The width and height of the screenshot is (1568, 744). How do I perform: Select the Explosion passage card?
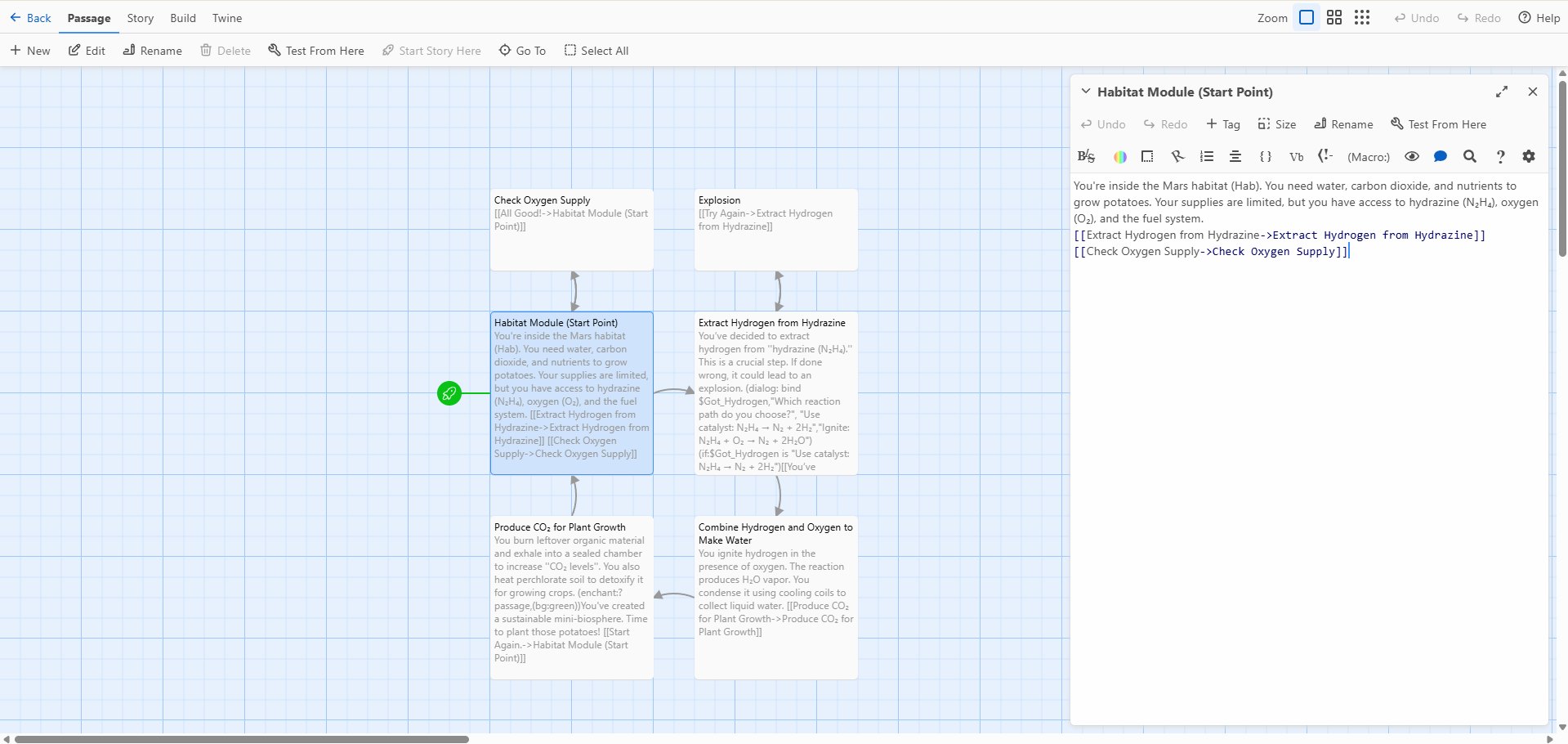coord(775,229)
